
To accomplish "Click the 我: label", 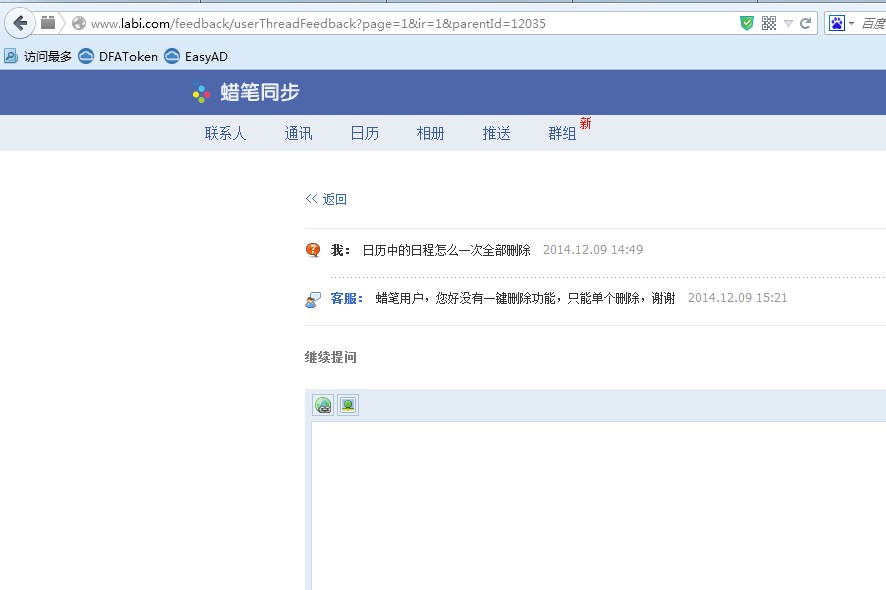I will tap(340, 250).
